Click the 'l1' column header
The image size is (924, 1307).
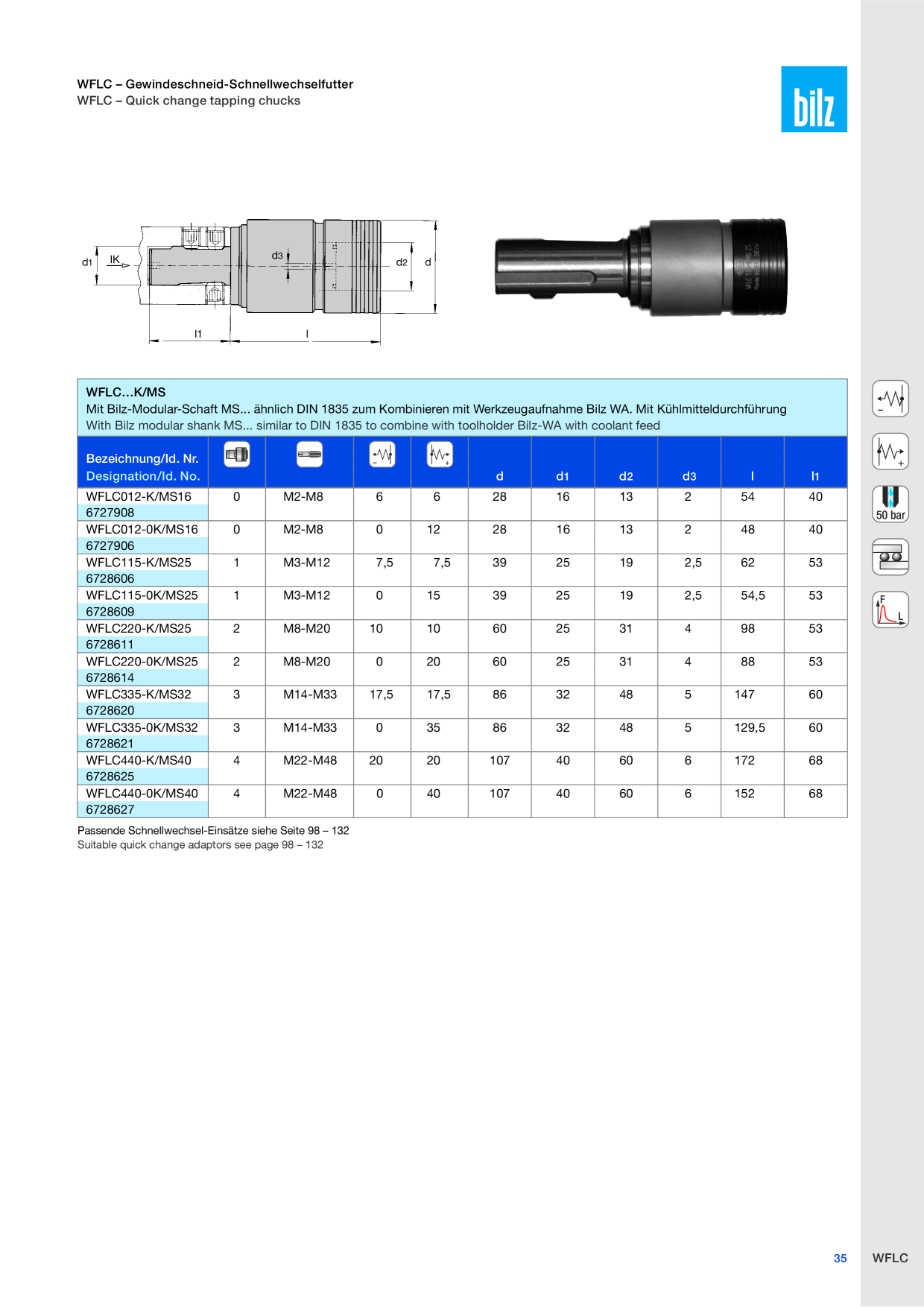pos(815,476)
